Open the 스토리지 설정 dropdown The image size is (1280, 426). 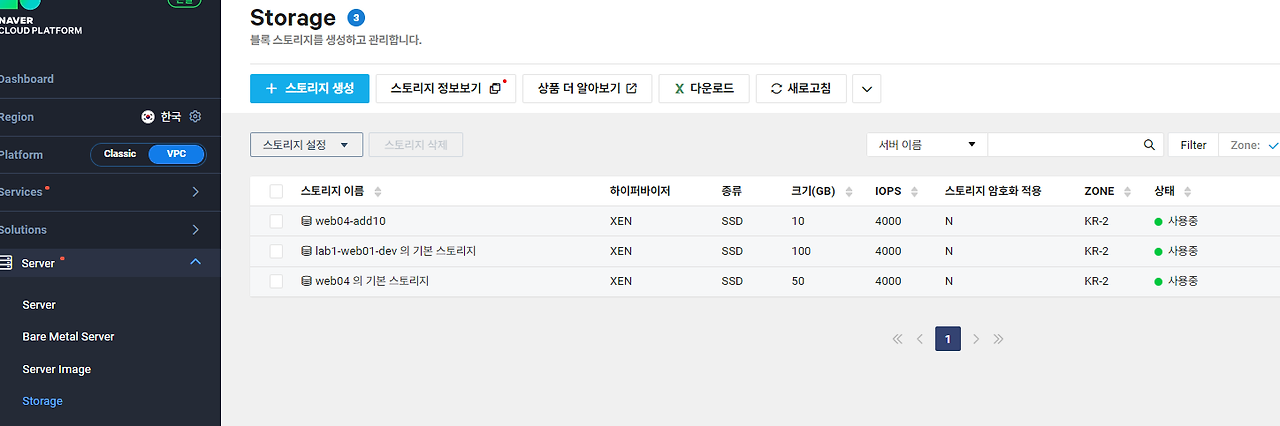coord(306,145)
